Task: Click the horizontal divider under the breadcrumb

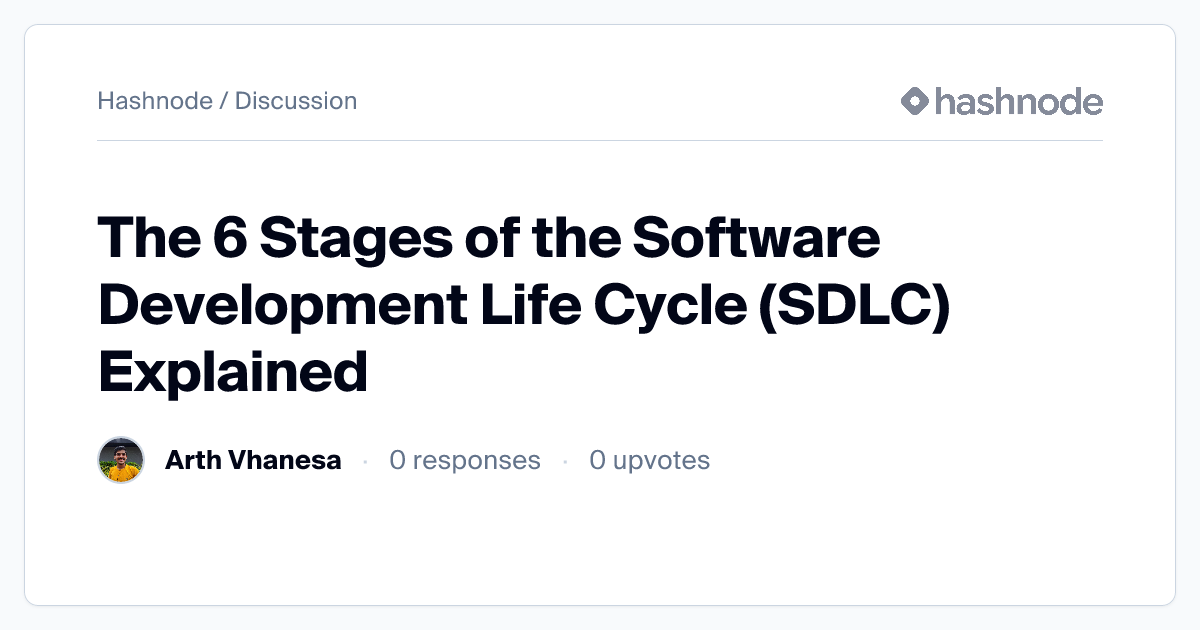Action: (x=600, y=141)
